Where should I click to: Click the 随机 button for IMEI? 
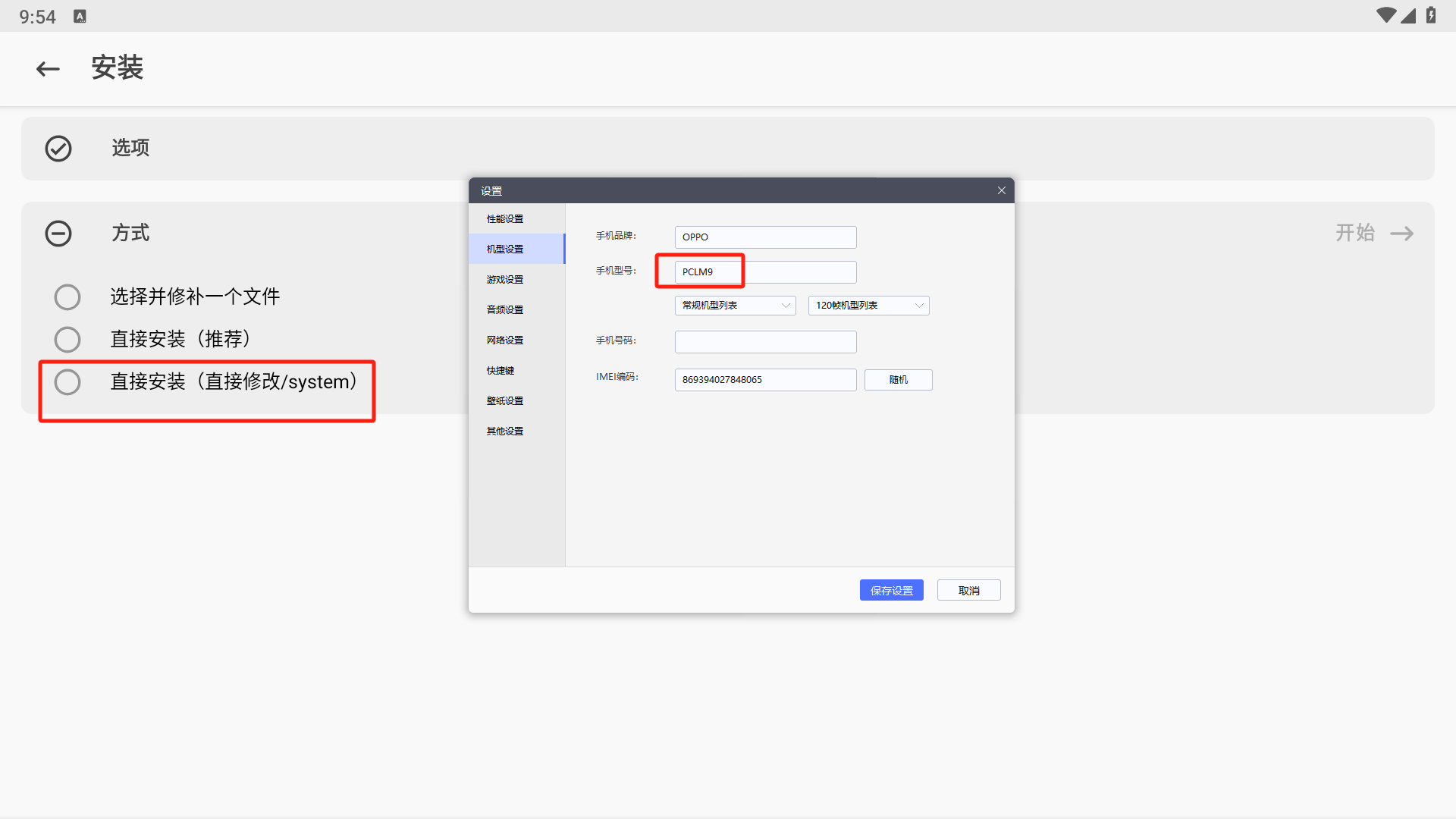click(x=898, y=379)
